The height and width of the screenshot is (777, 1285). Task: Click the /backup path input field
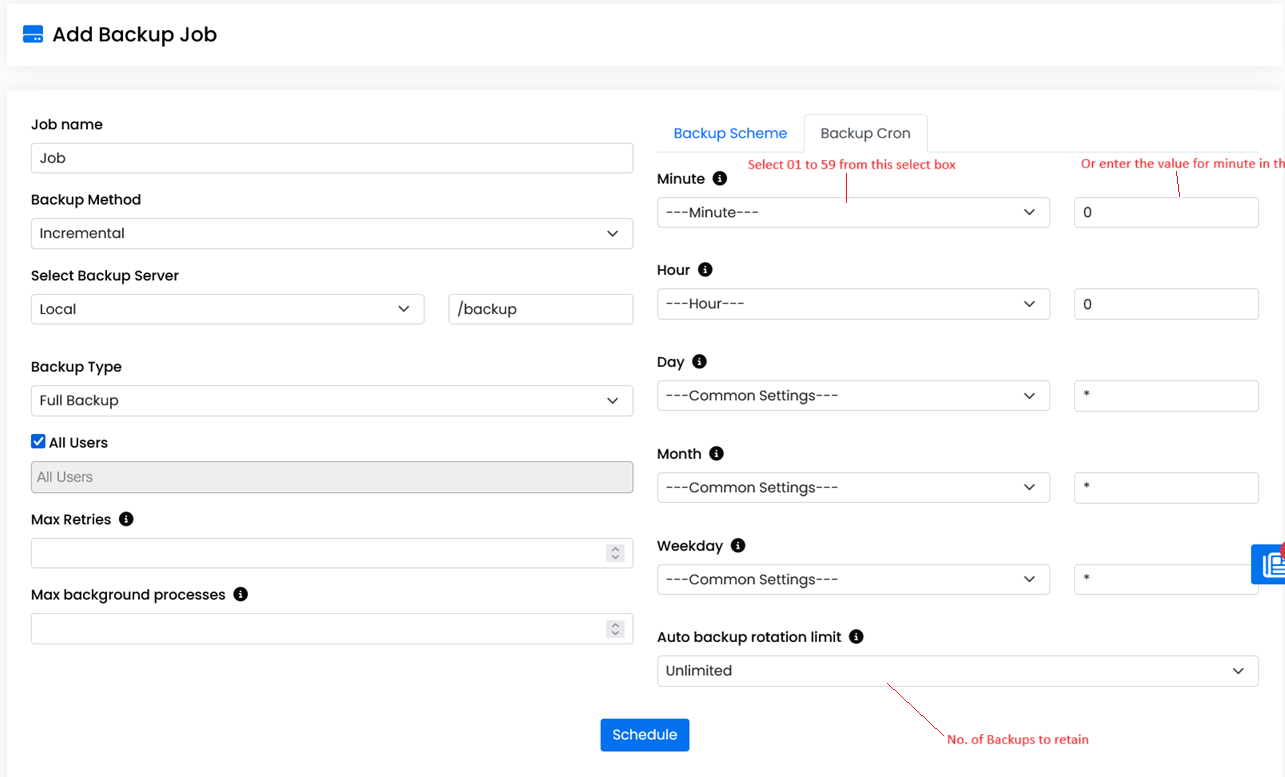[x=540, y=309]
